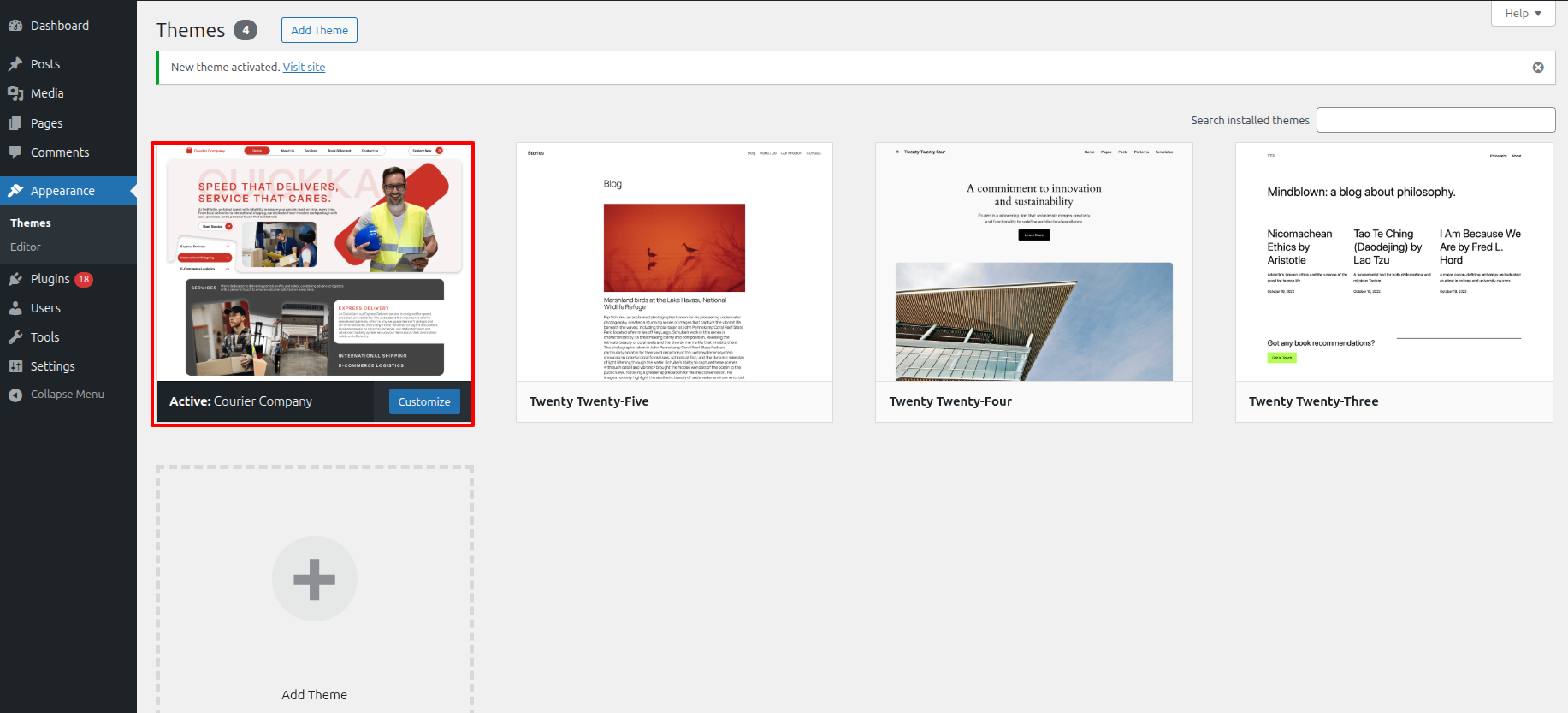The width and height of the screenshot is (1568, 713).
Task: Dismiss the theme activated notice
Action: pyautogui.click(x=1537, y=68)
